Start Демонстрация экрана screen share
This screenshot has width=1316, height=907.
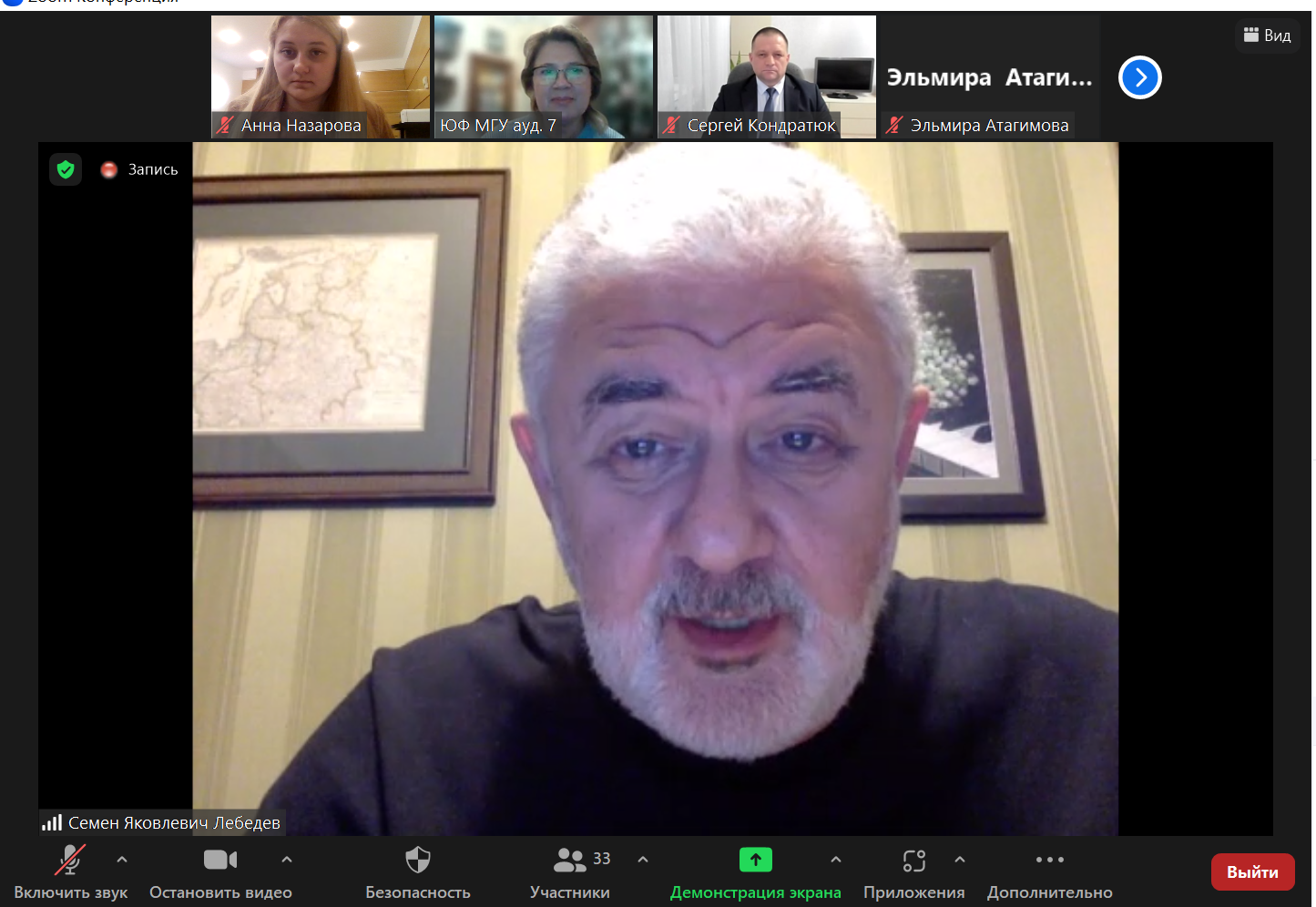point(755,871)
